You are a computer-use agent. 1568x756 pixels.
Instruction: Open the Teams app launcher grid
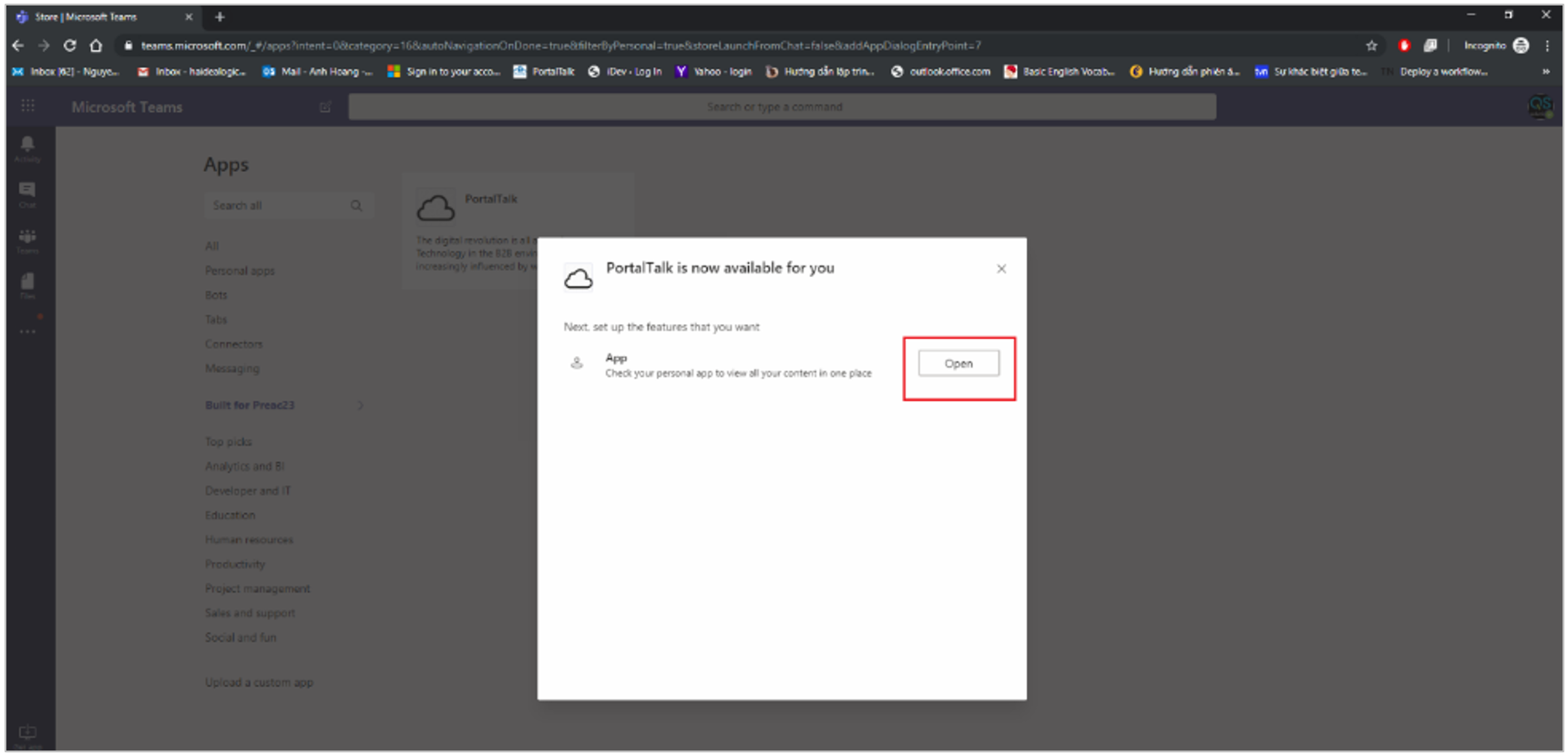pyautogui.click(x=28, y=107)
